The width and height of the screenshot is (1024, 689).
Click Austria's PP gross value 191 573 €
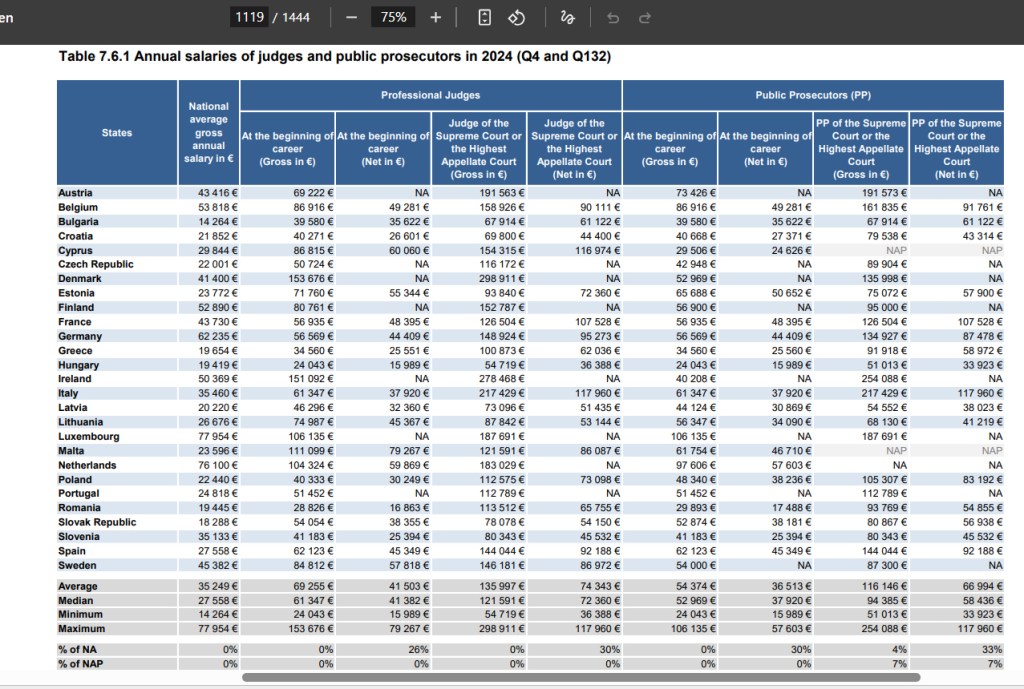884,193
